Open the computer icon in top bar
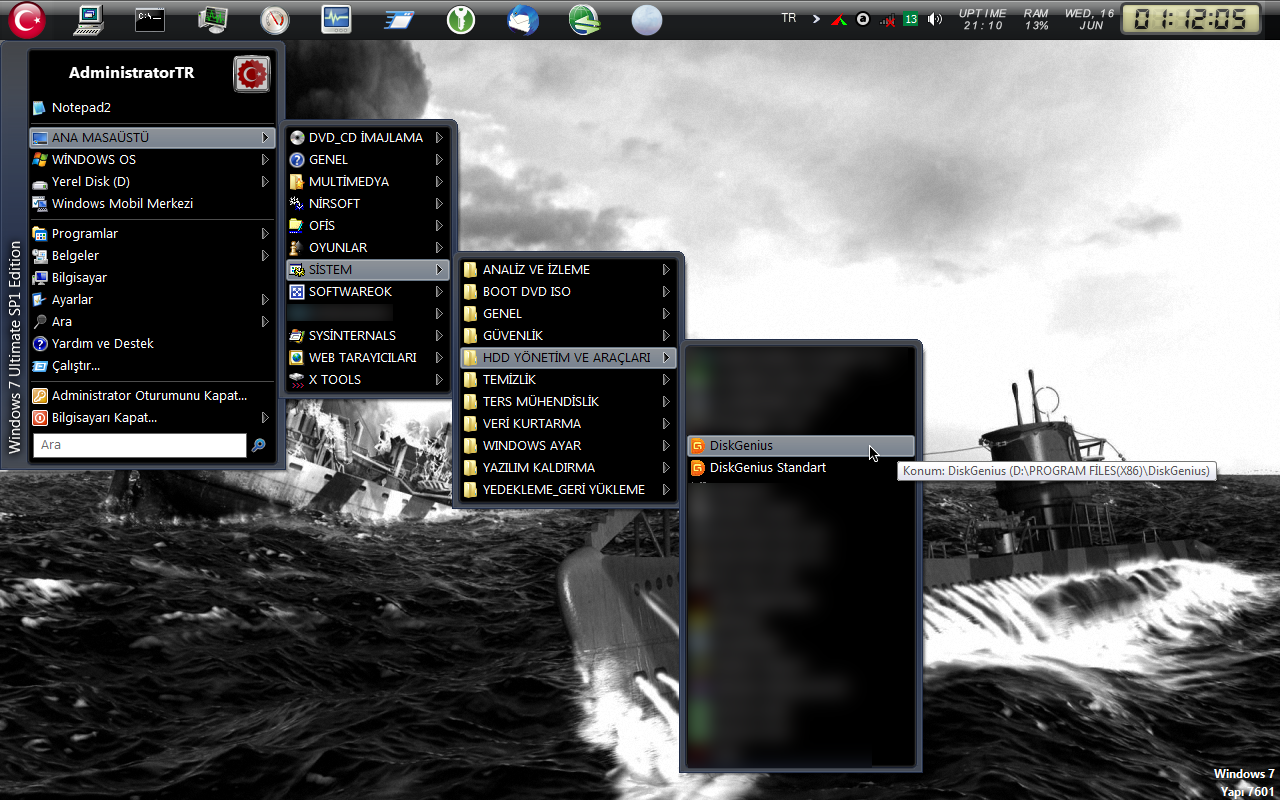The image size is (1280, 800). click(x=89, y=19)
